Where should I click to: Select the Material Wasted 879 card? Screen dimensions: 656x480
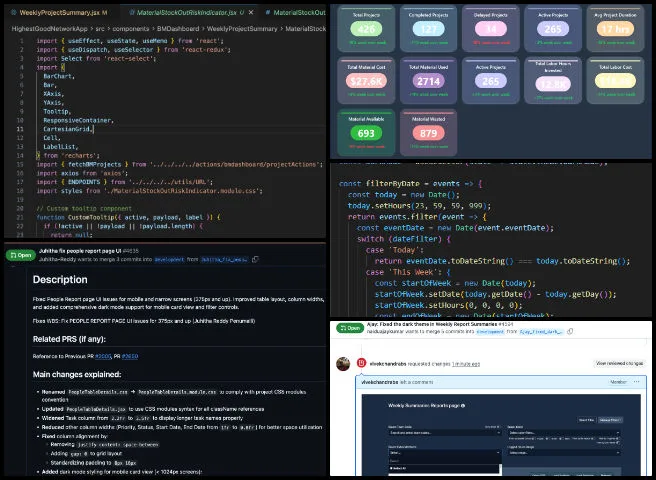[428, 133]
